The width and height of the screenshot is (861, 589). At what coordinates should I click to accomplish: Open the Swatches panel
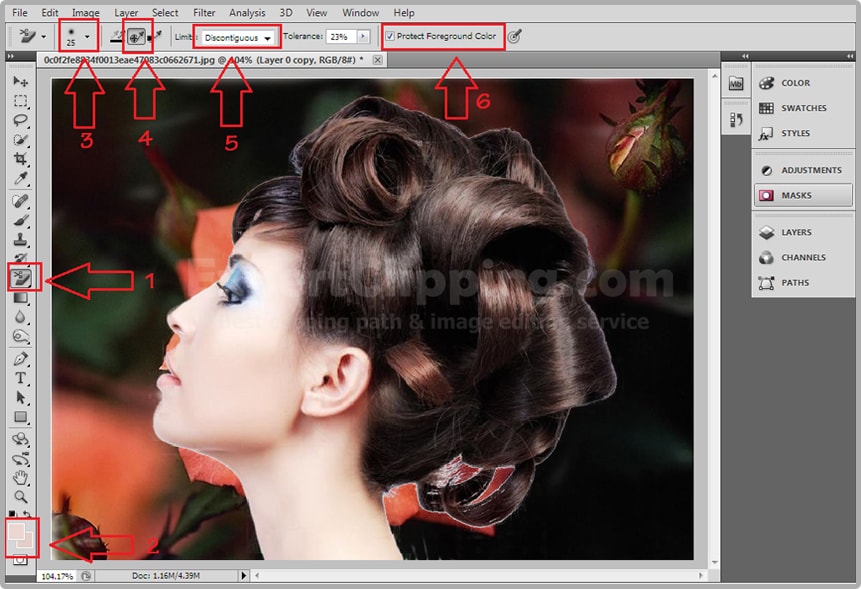coord(803,108)
